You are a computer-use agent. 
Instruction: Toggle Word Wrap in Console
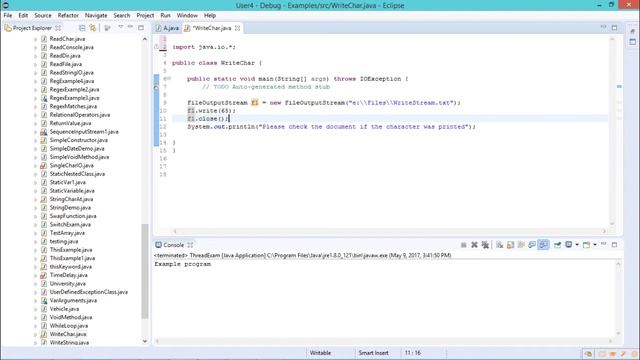521,245
